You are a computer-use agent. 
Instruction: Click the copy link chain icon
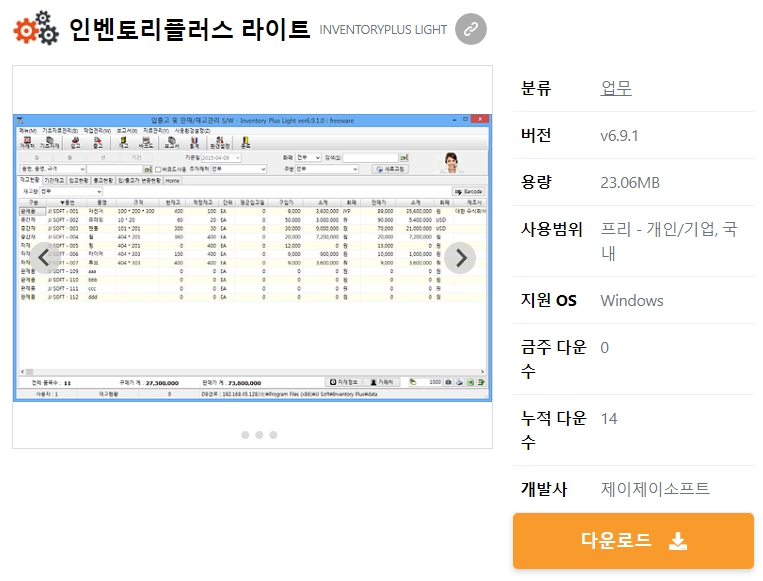[471, 29]
